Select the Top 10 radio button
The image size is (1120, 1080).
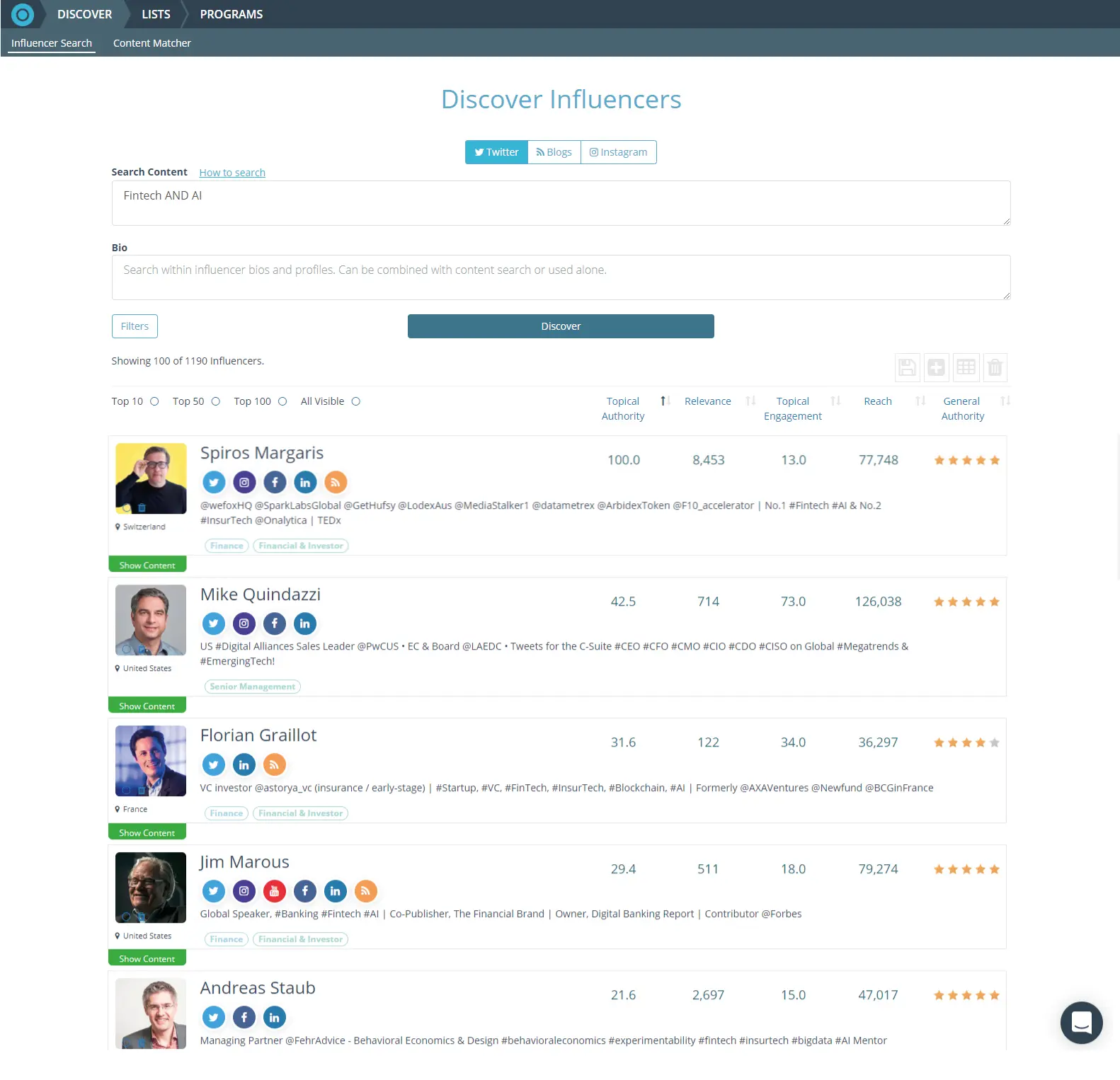point(154,401)
